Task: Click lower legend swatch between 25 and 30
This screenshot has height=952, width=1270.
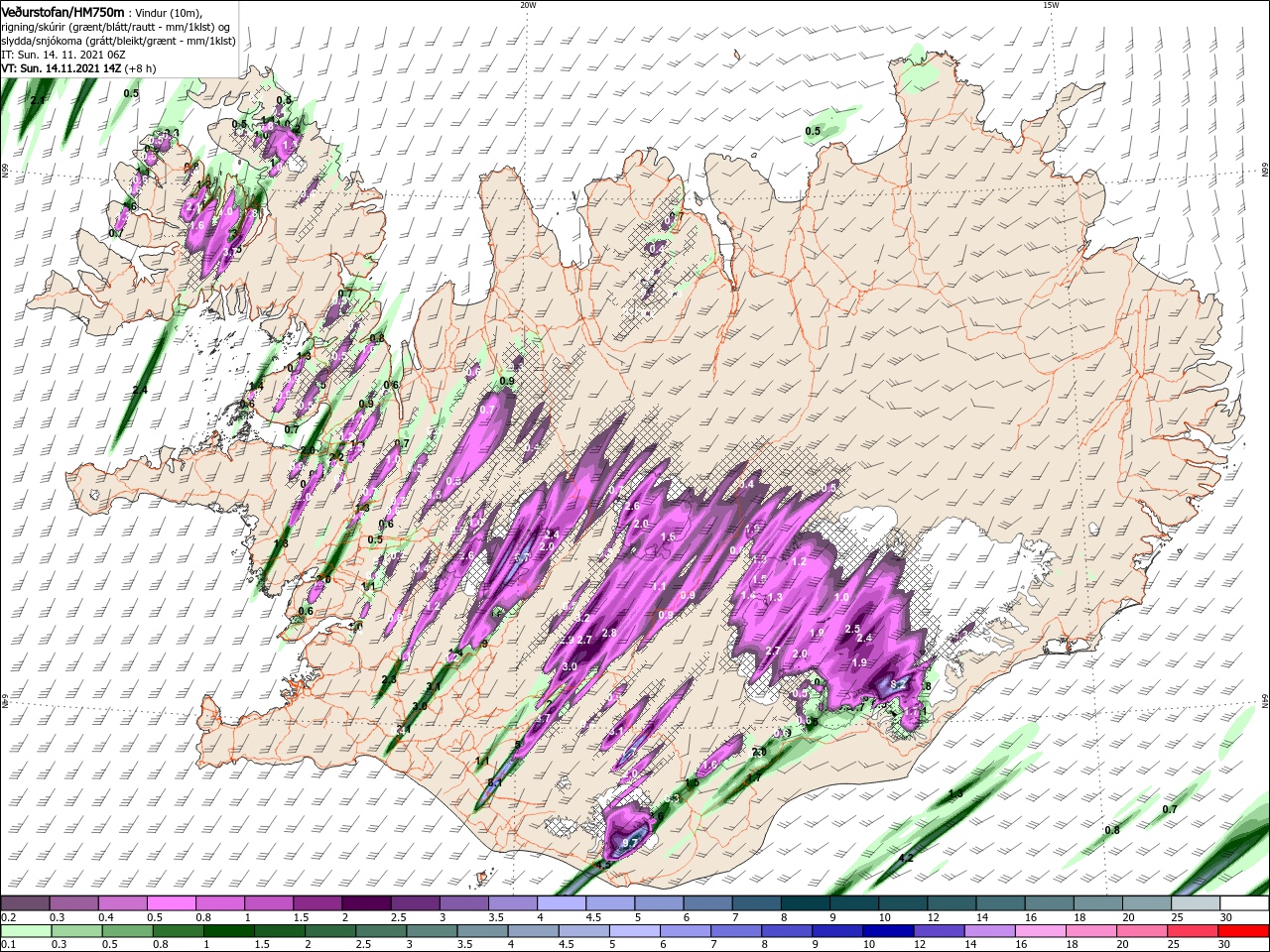Action: [1191, 931]
